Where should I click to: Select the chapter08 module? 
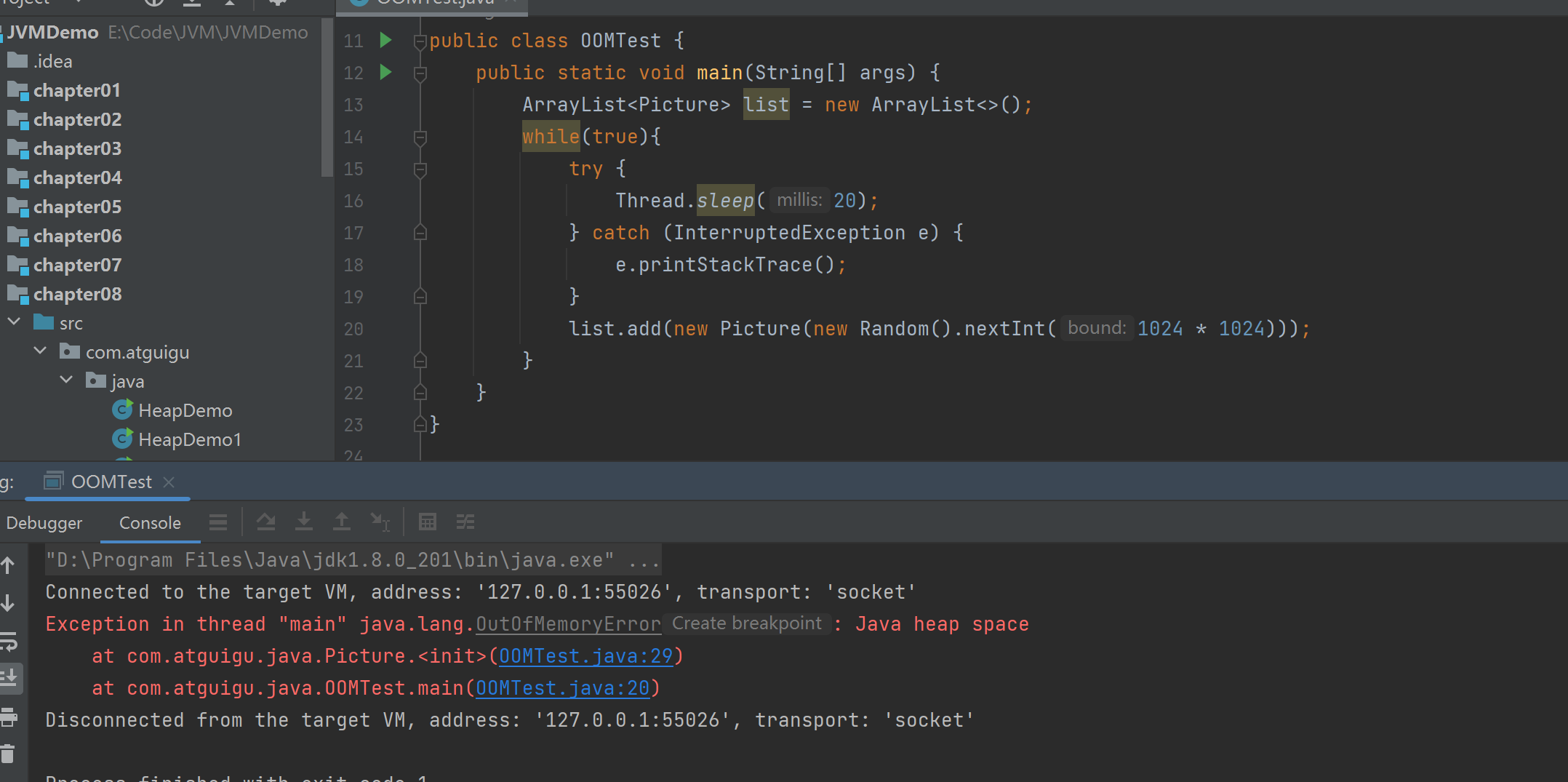tap(77, 294)
